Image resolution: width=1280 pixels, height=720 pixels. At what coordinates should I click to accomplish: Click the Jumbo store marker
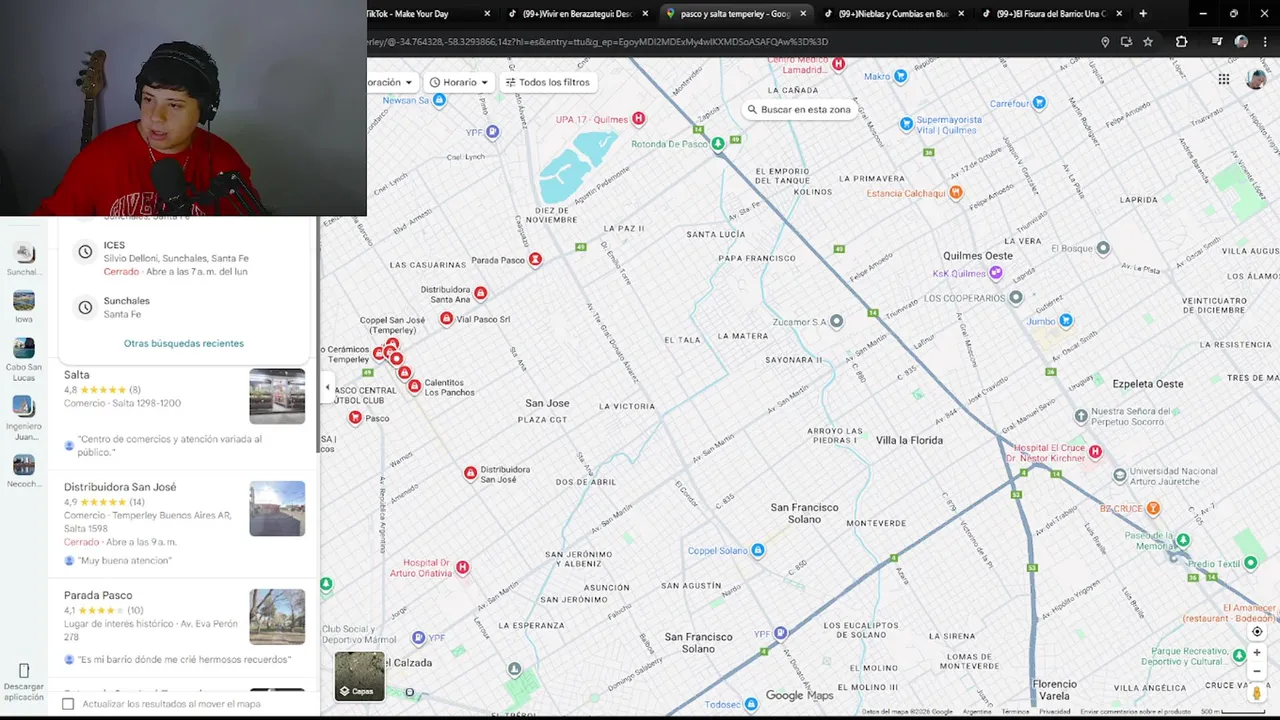click(1066, 321)
